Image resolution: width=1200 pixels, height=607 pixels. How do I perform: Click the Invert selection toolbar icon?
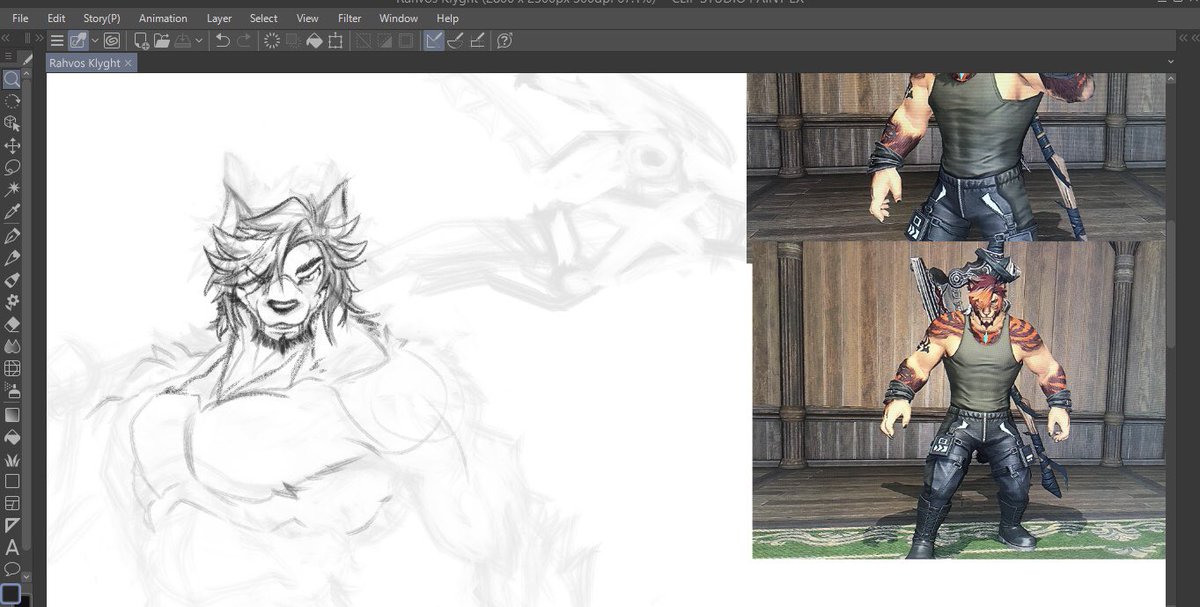coord(383,41)
